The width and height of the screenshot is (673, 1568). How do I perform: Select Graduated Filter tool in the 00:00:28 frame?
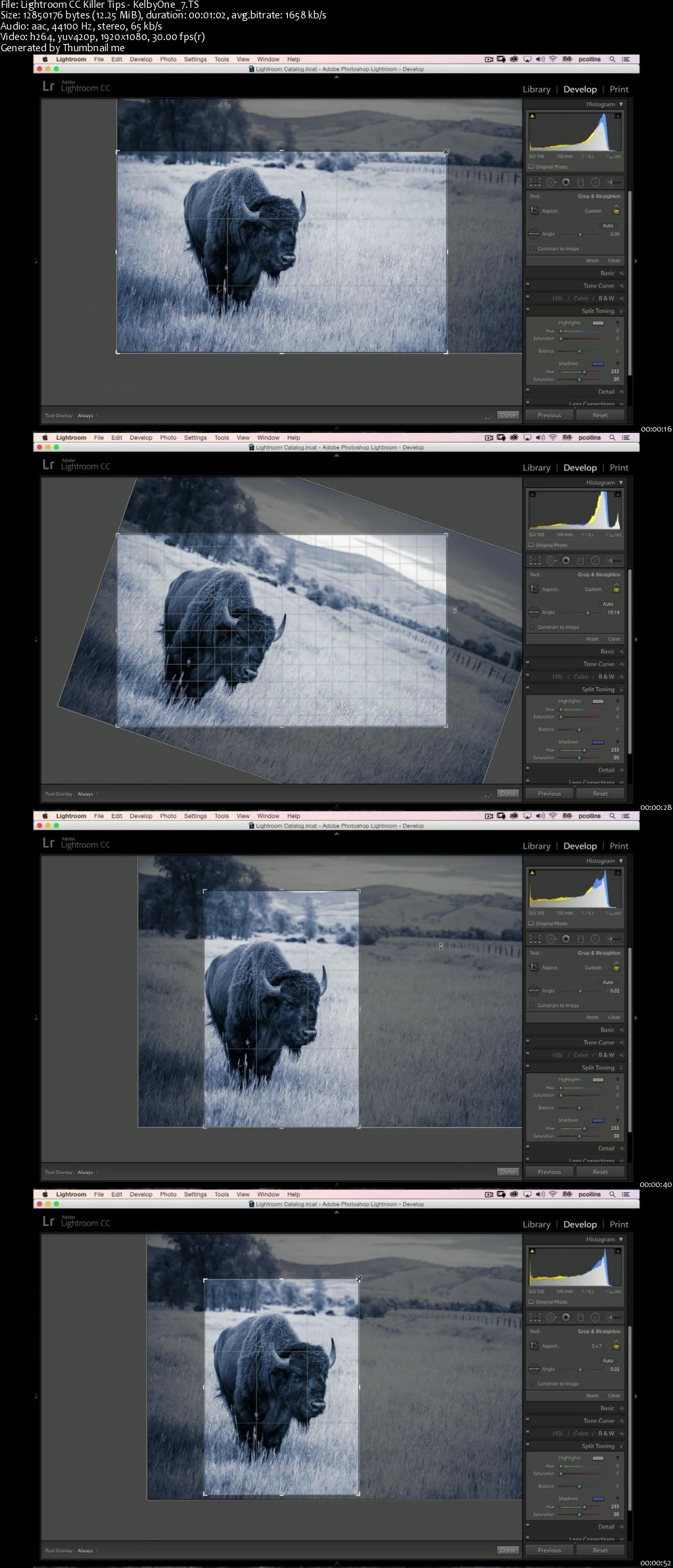[x=580, y=560]
